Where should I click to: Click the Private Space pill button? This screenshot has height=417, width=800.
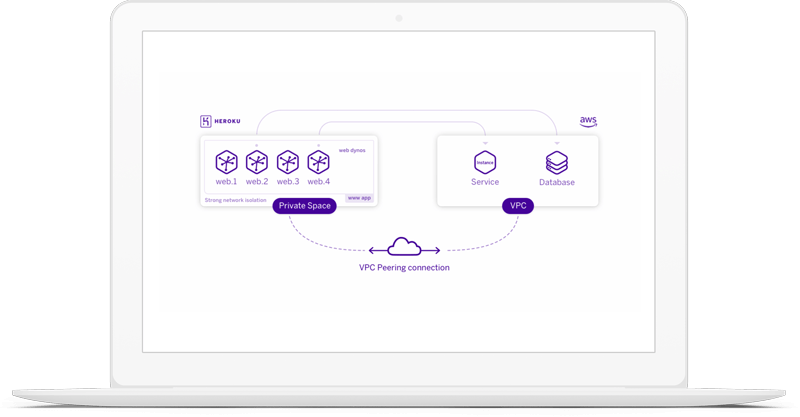[304, 206]
